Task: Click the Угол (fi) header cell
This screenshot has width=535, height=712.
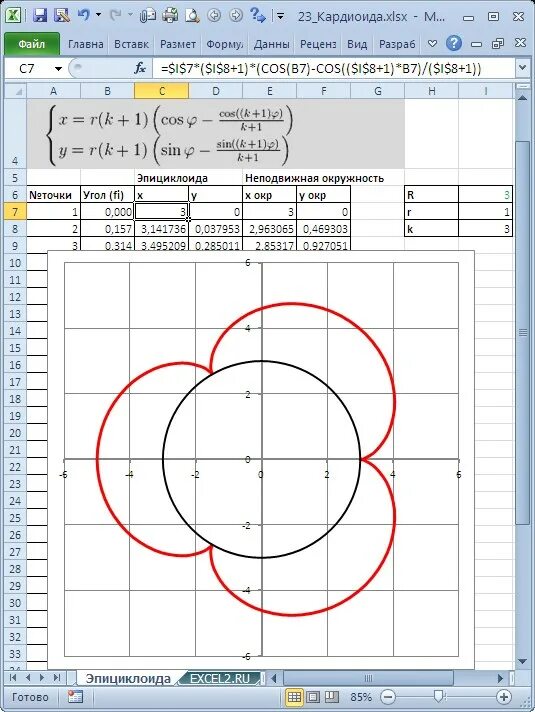Action: [107, 195]
